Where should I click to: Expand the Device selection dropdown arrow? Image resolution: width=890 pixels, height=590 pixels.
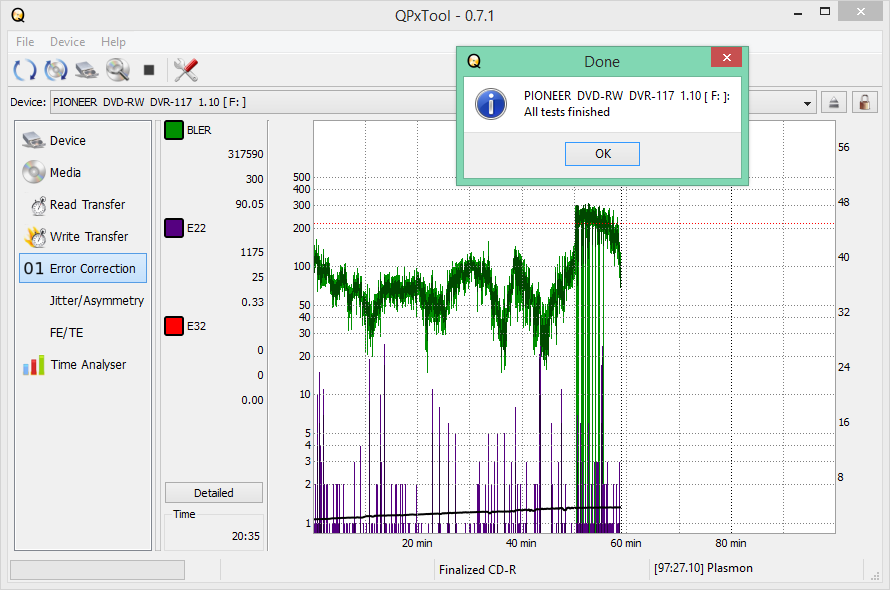807,103
